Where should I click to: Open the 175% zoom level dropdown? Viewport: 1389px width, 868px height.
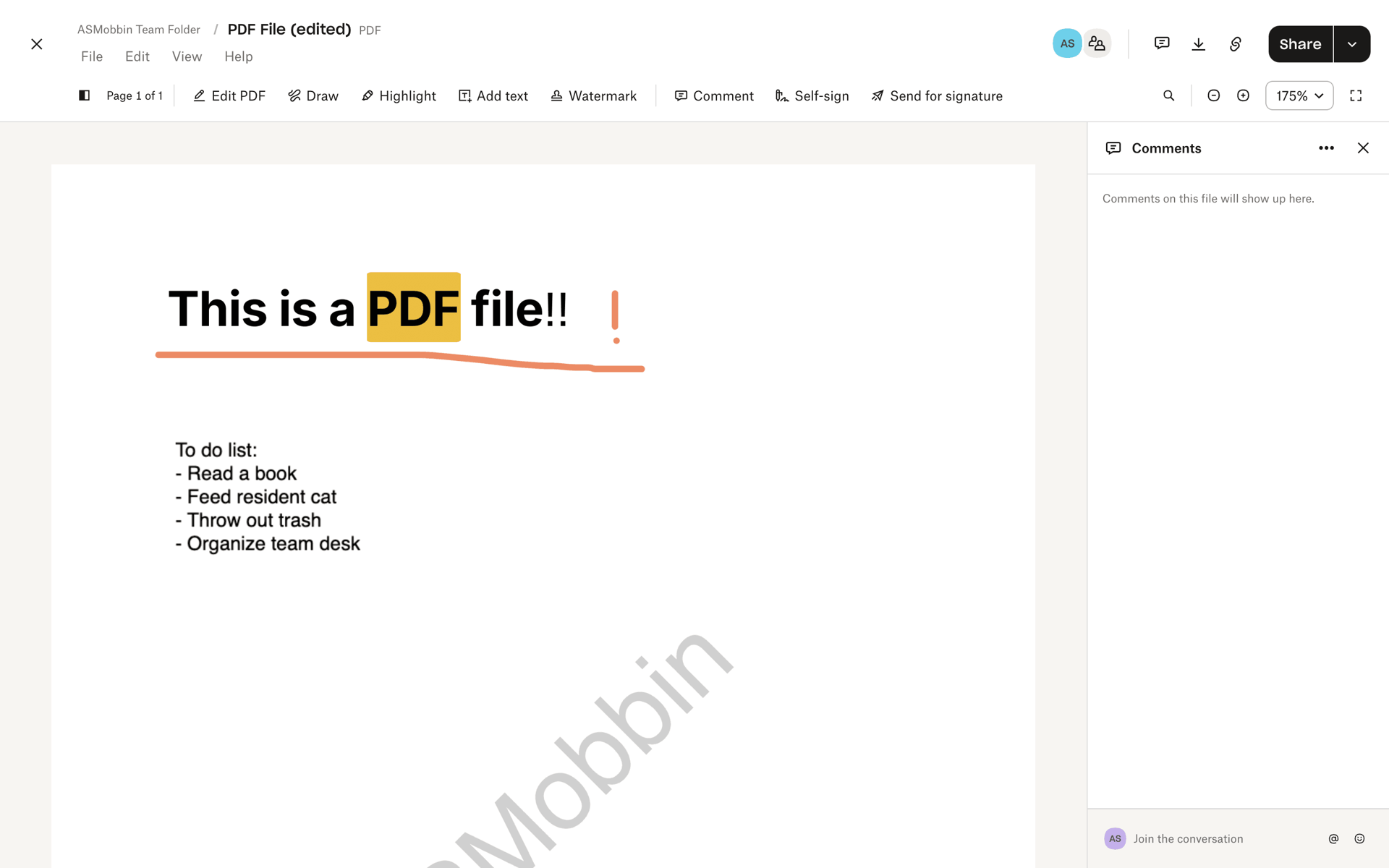point(1299,95)
